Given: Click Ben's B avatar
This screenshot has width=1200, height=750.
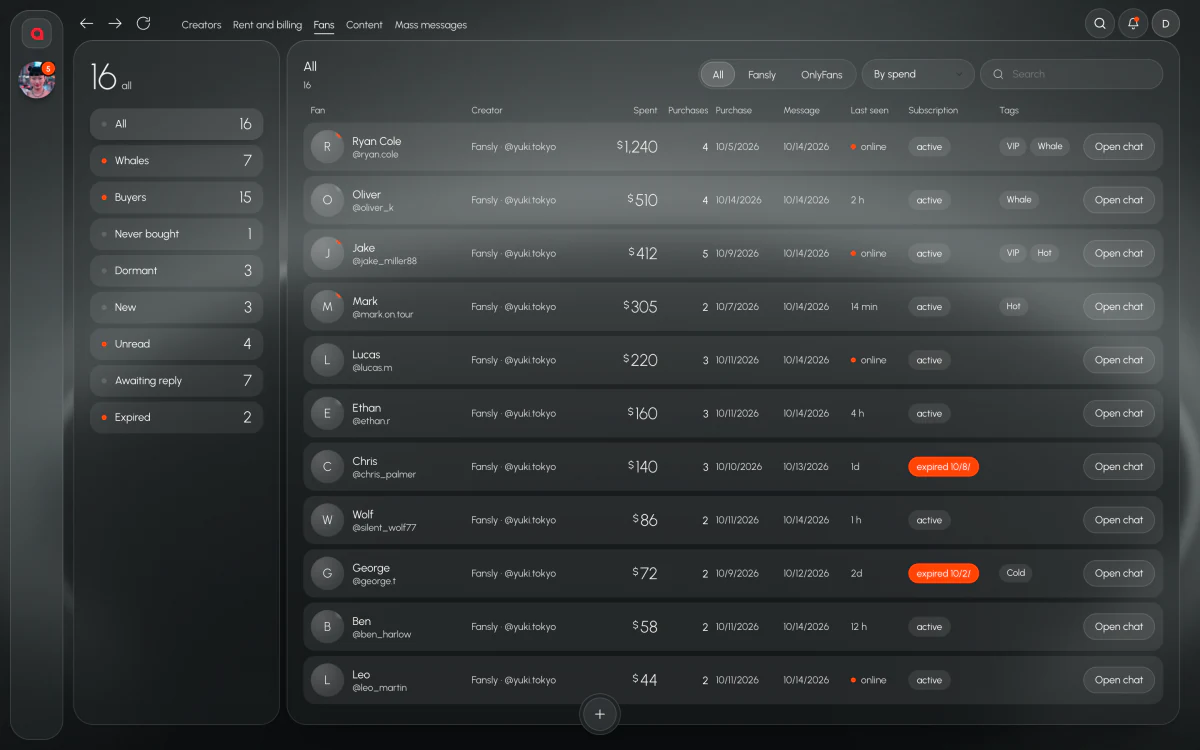Looking at the screenshot, I should point(327,627).
